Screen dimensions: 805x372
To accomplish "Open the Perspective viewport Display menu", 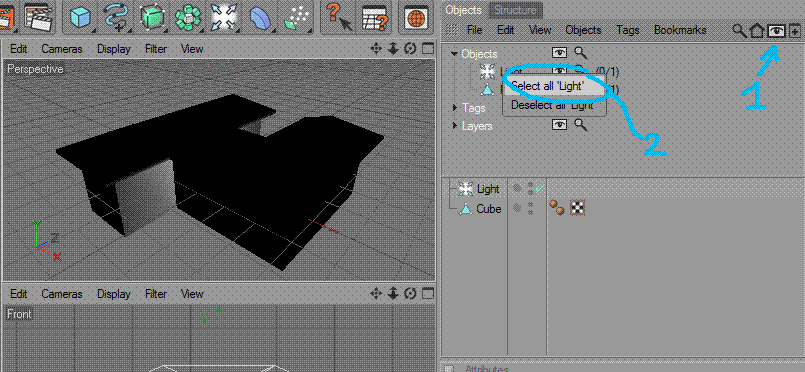I will tap(113, 49).
